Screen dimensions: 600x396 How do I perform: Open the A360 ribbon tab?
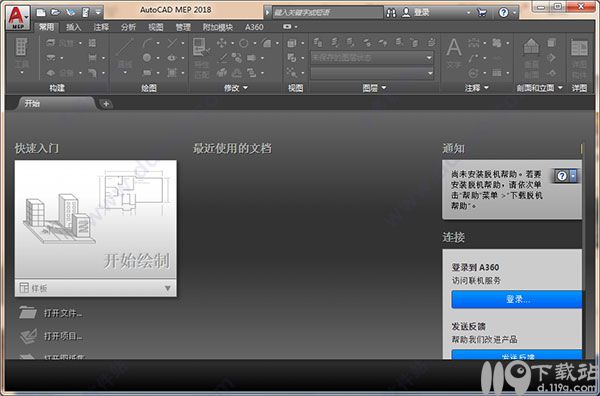pos(254,27)
